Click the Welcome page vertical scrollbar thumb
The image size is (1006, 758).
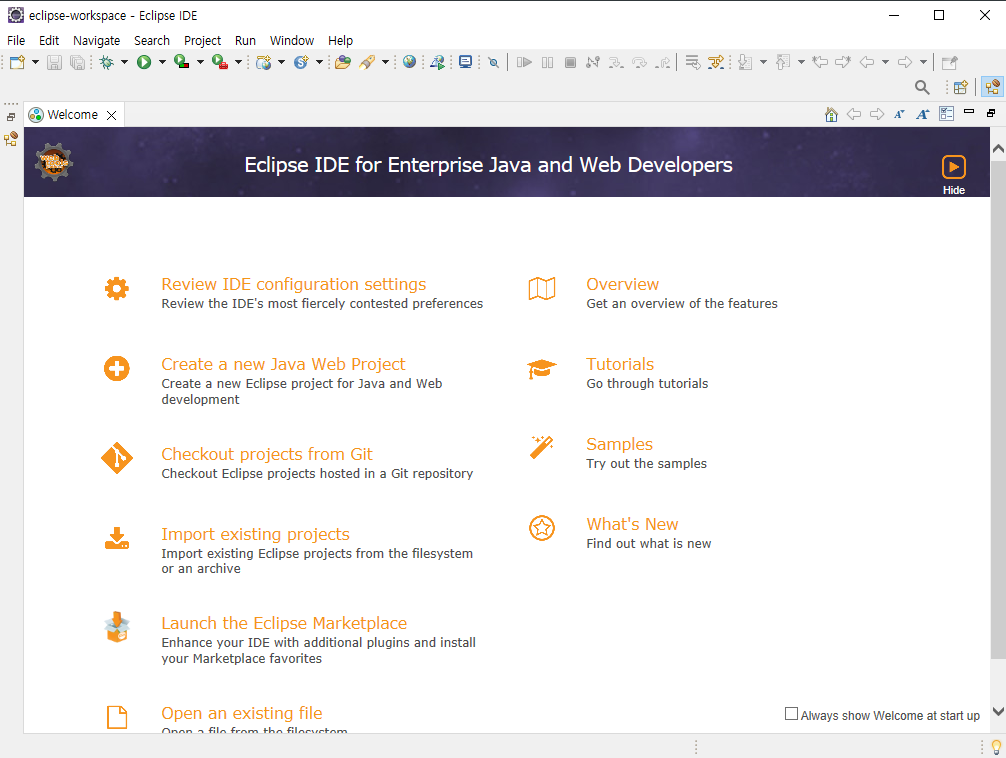(x=998, y=411)
